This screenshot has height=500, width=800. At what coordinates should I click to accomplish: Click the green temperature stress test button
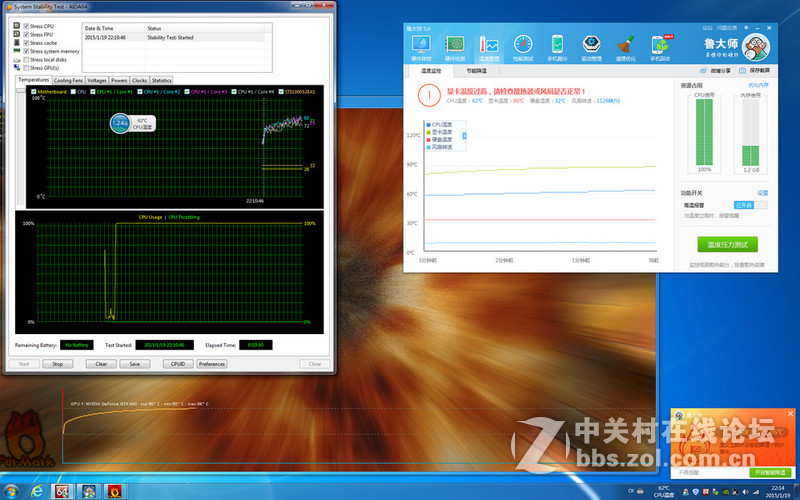click(727, 244)
